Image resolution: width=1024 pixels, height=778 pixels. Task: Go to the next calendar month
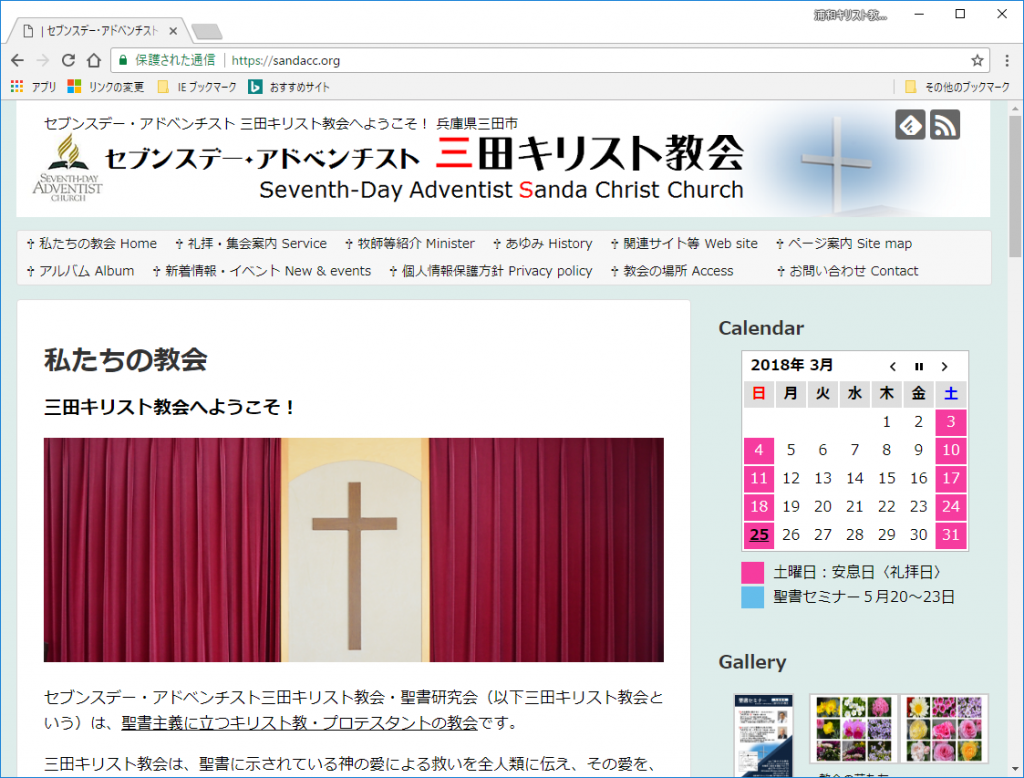click(944, 366)
